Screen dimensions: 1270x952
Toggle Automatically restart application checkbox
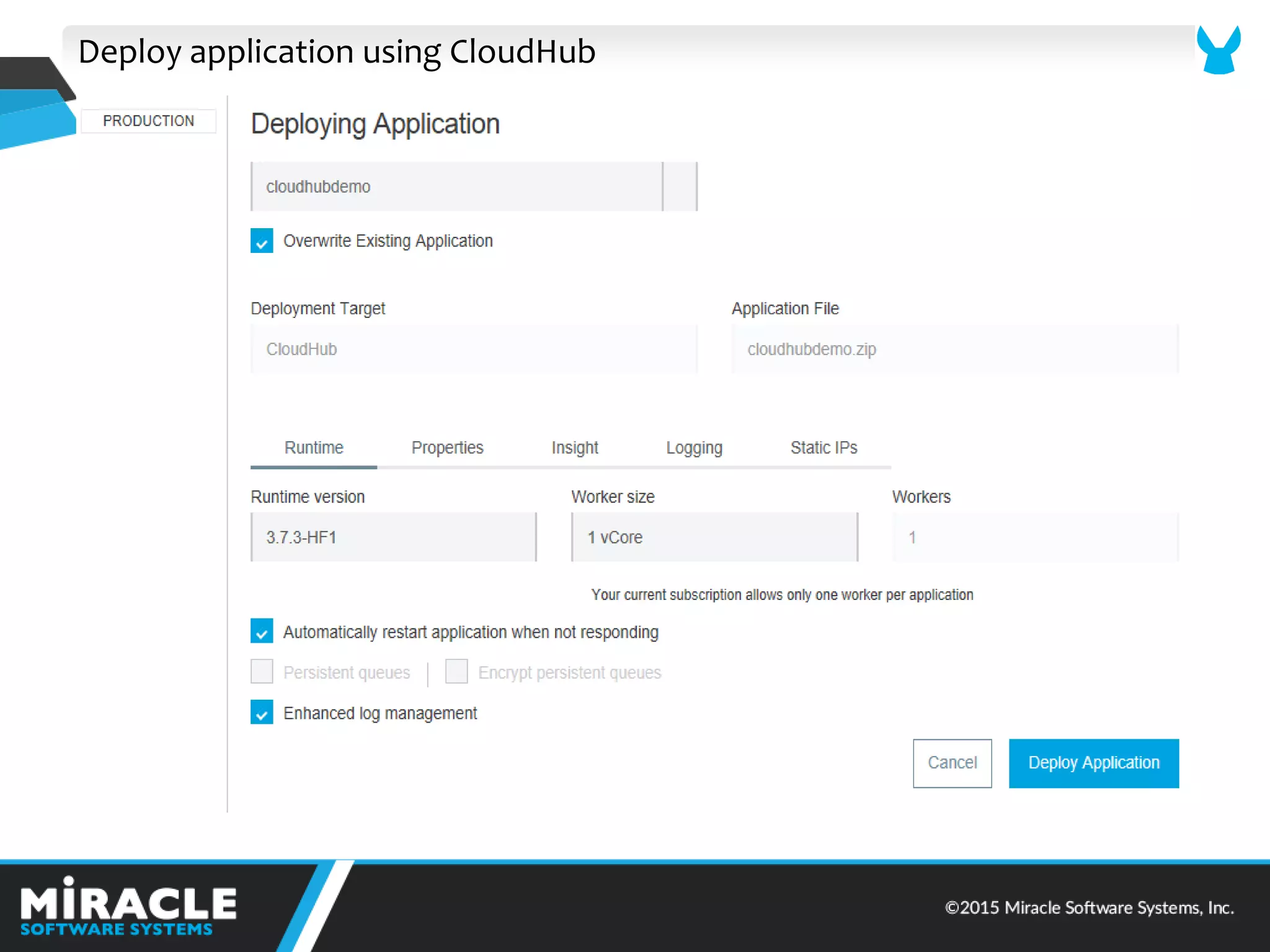coord(262,631)
